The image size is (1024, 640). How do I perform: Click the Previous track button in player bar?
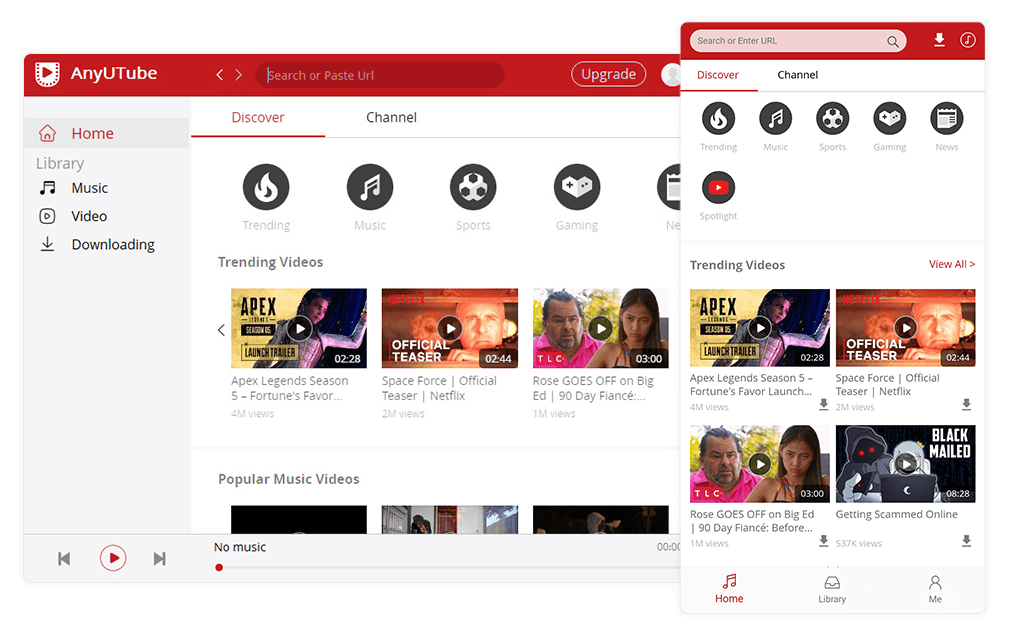(64, 559)
